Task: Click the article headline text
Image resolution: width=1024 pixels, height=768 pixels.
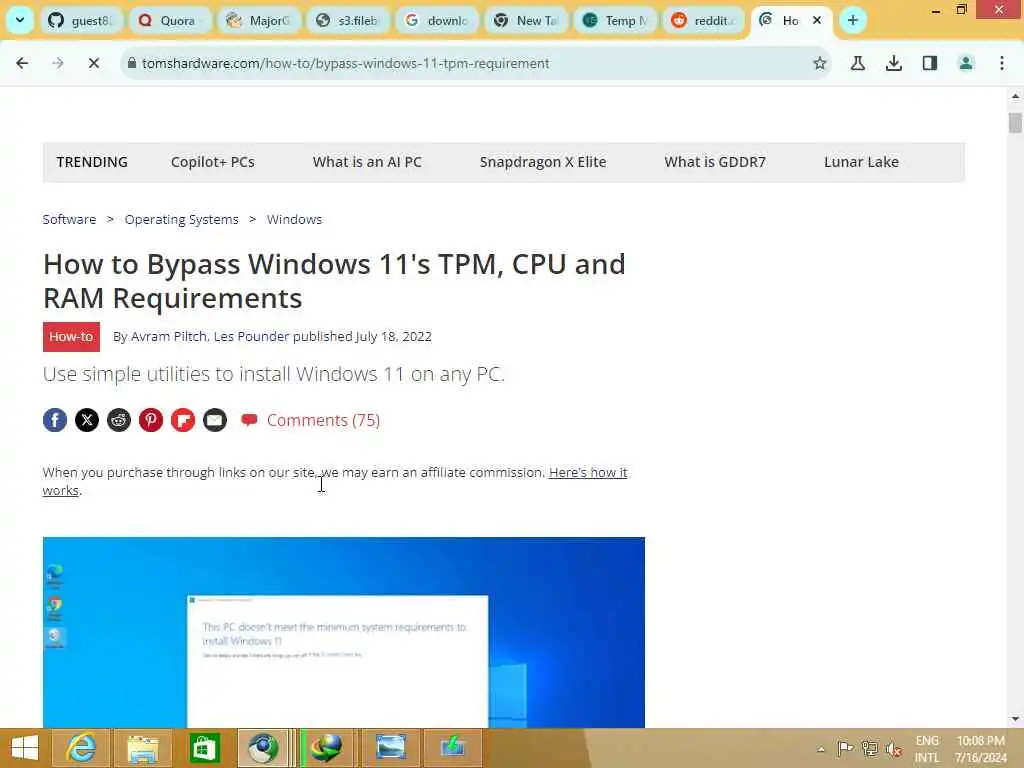Action: [x=334, y=281]
